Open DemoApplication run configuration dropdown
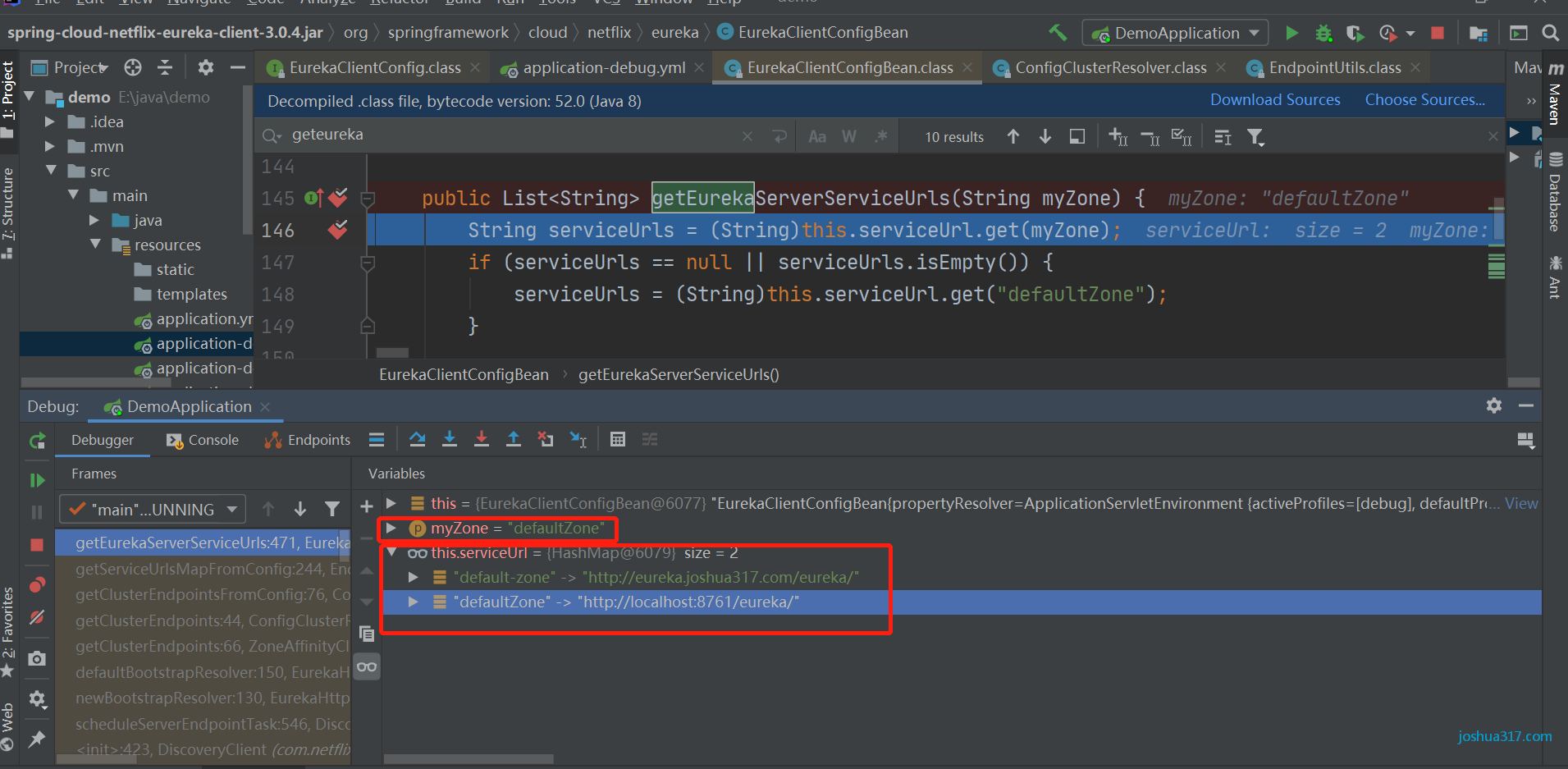The height and width of the screenshot is (769, 1568). pyautogui.click(x=1176, y=33)
